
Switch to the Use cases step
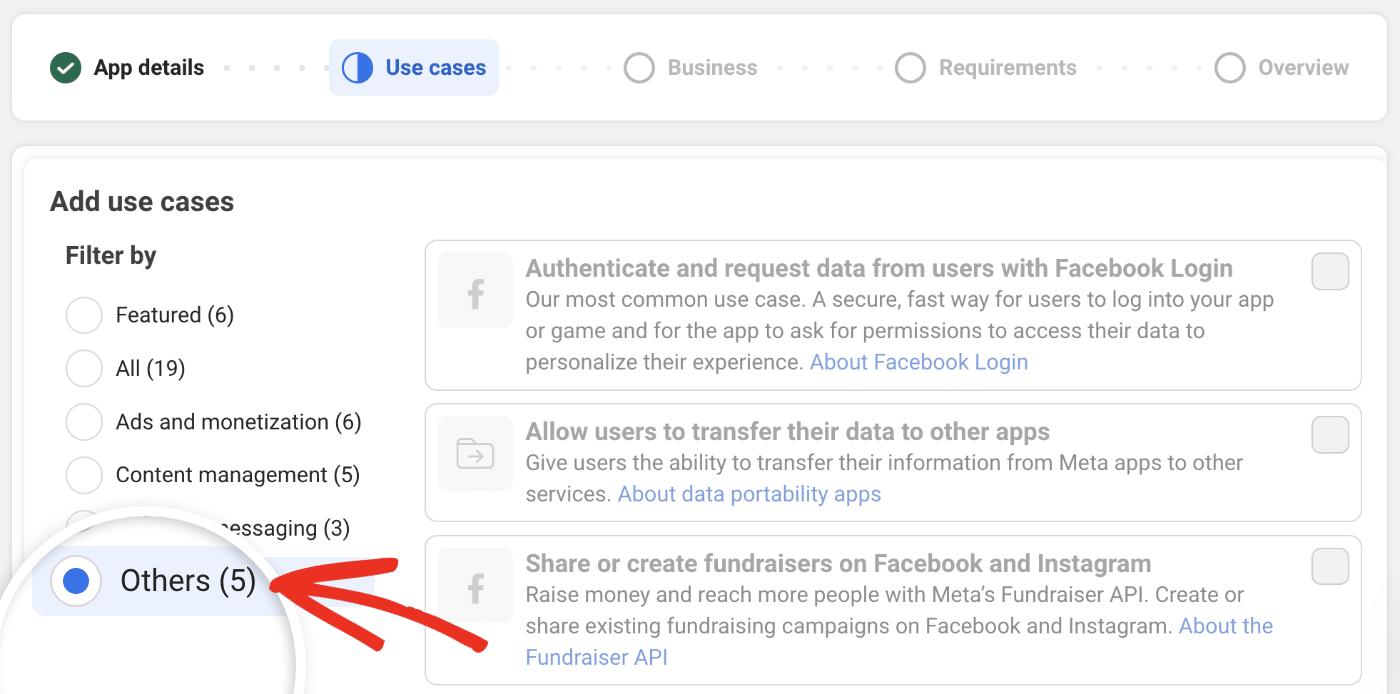tap(435, 68)
